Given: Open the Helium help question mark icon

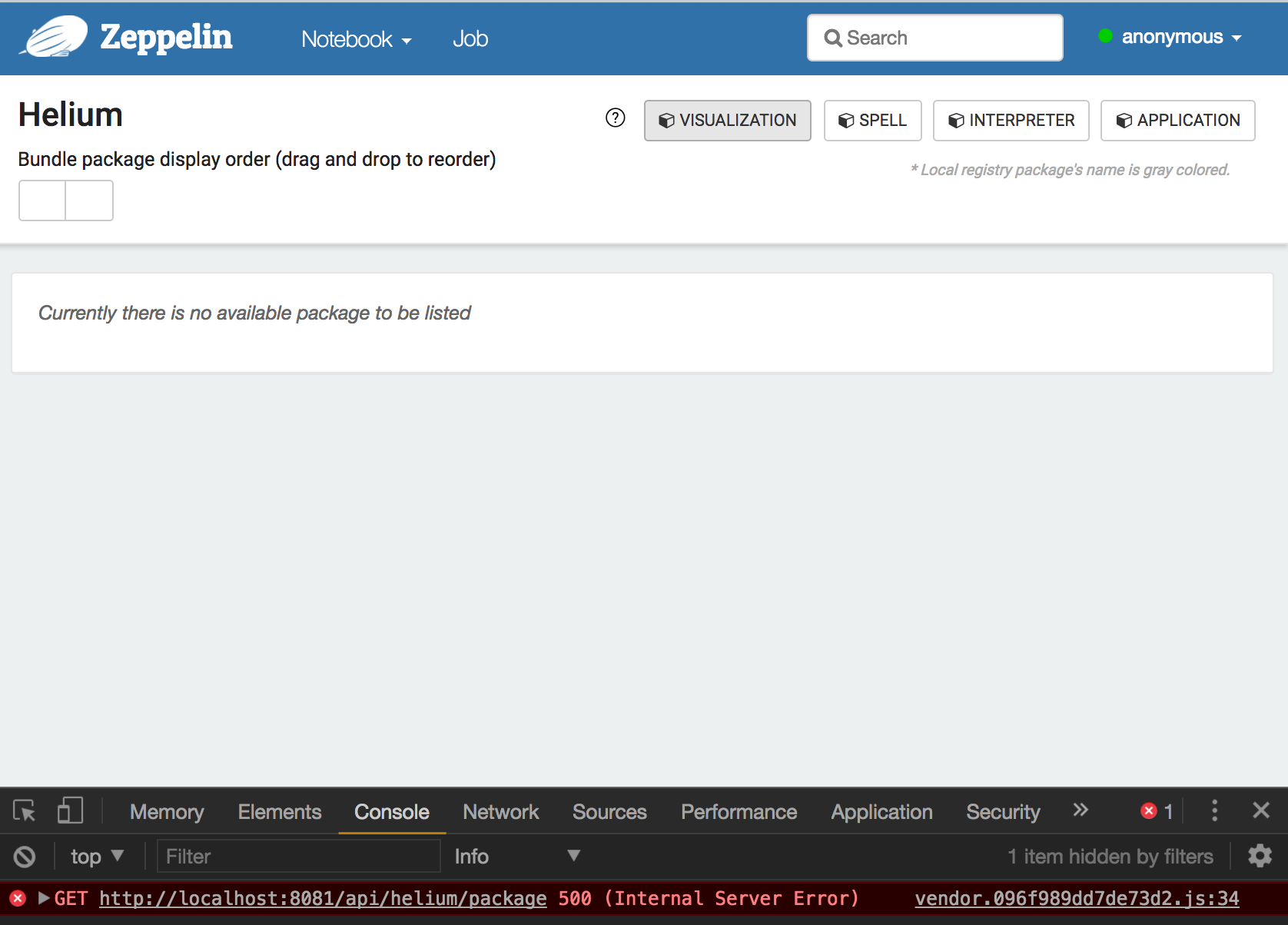Looking at the screenshot, I should tap(616, 118).
